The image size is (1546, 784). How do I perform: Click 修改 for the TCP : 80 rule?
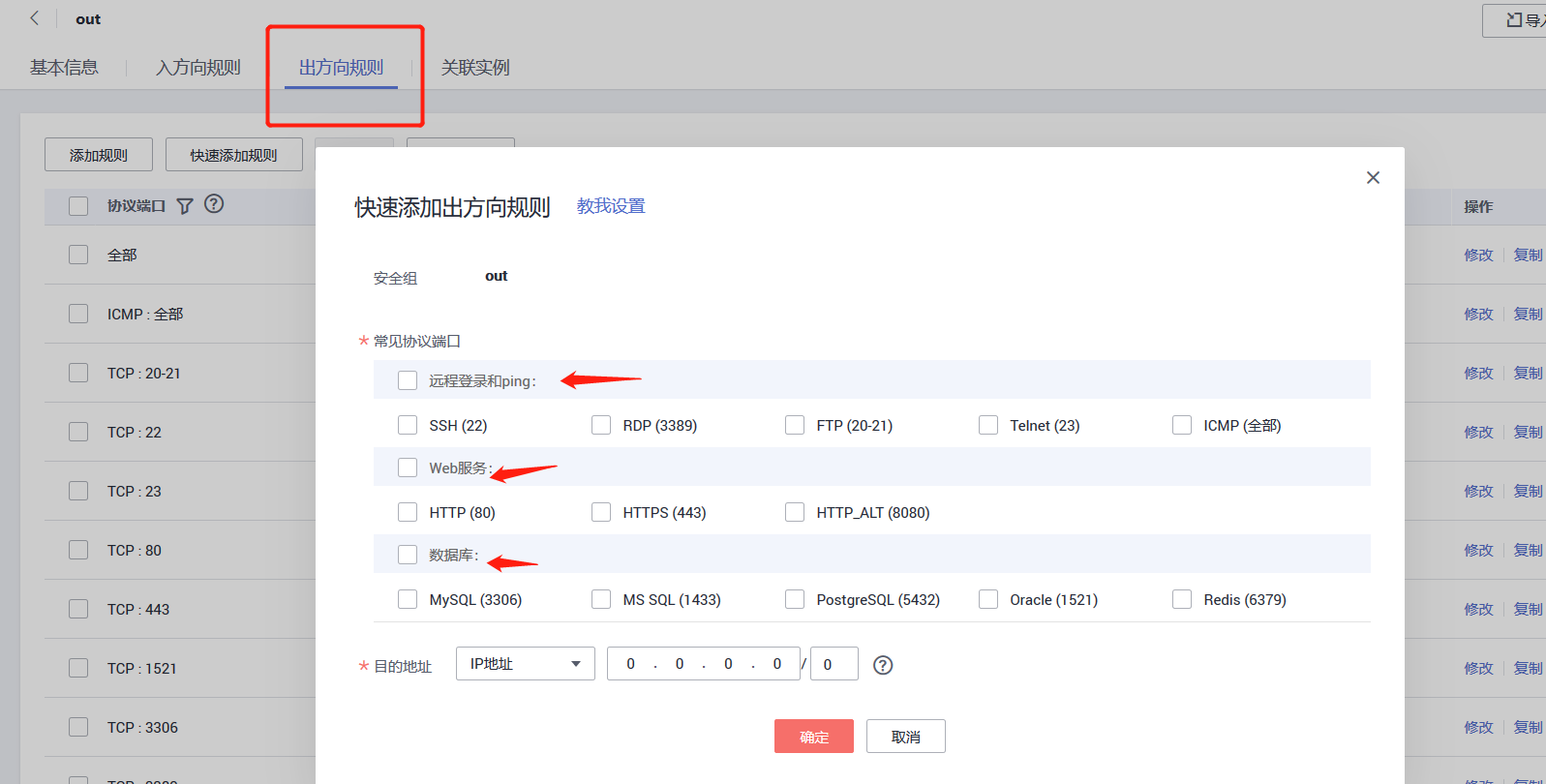1478,550
